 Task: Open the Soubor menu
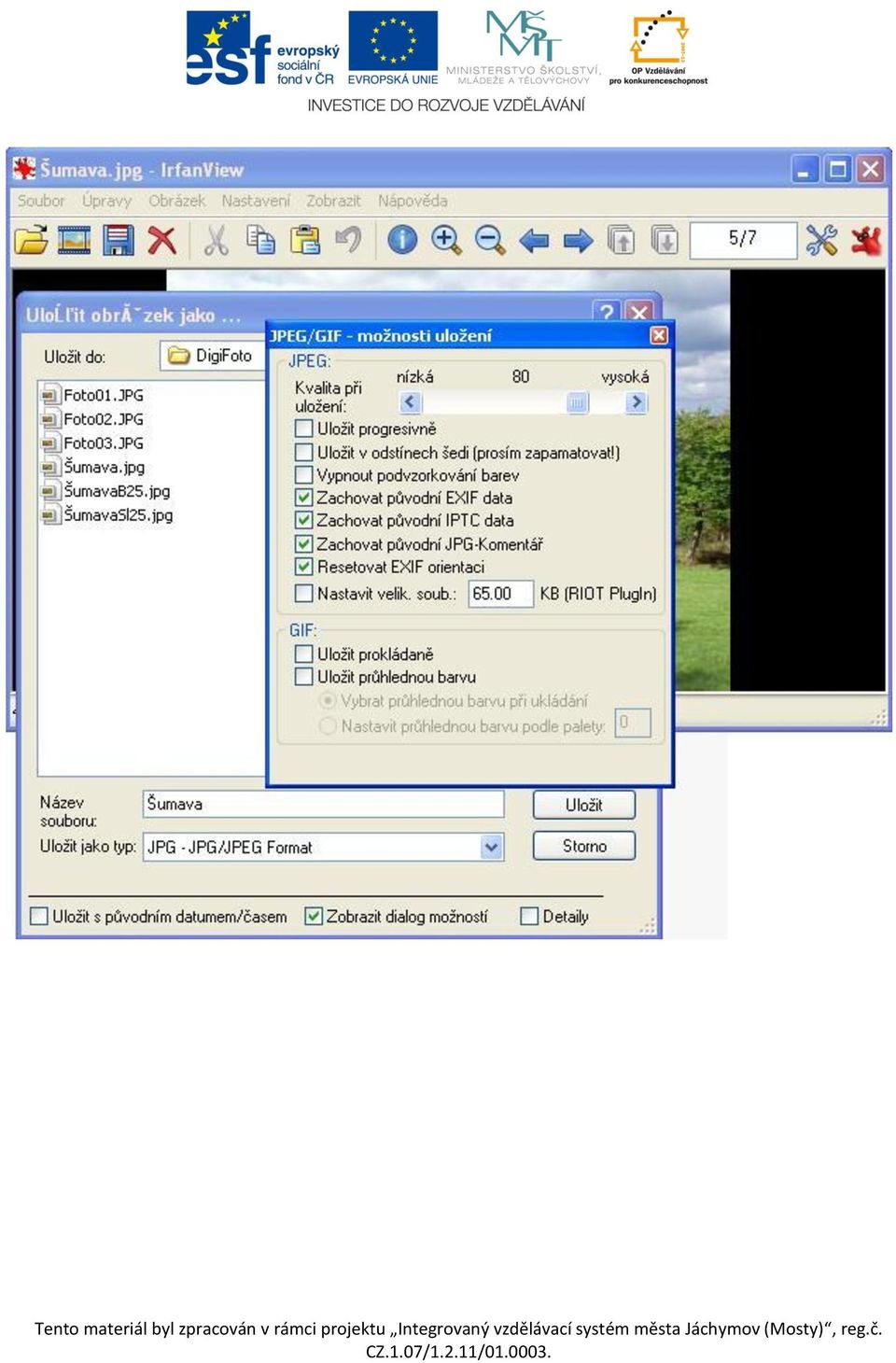point(41,201)
